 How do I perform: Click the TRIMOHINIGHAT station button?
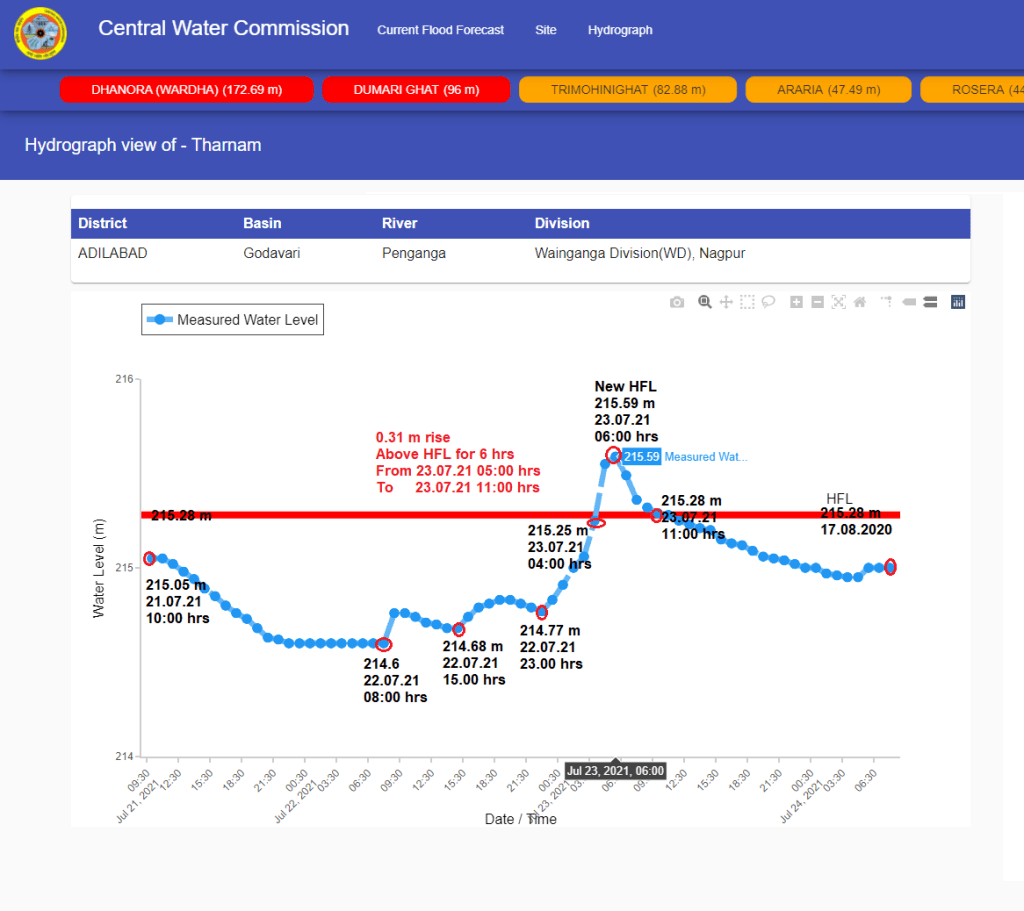tap(627, 90)
